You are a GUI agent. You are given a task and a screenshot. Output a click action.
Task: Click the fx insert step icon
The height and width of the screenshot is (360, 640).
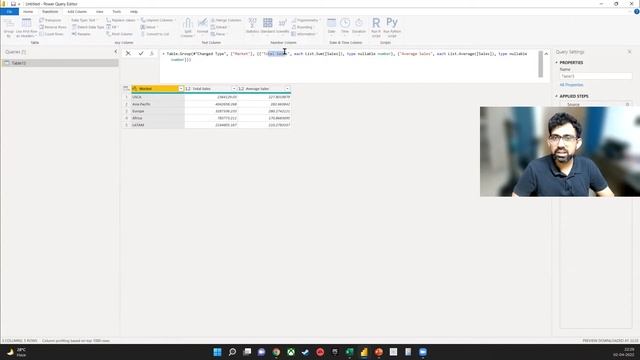pos(152,53)
